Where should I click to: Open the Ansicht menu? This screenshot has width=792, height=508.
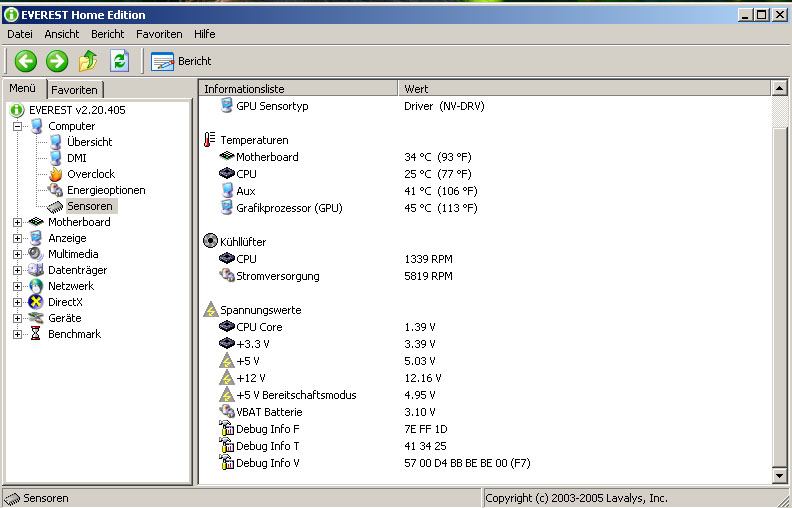coord(62,34)
